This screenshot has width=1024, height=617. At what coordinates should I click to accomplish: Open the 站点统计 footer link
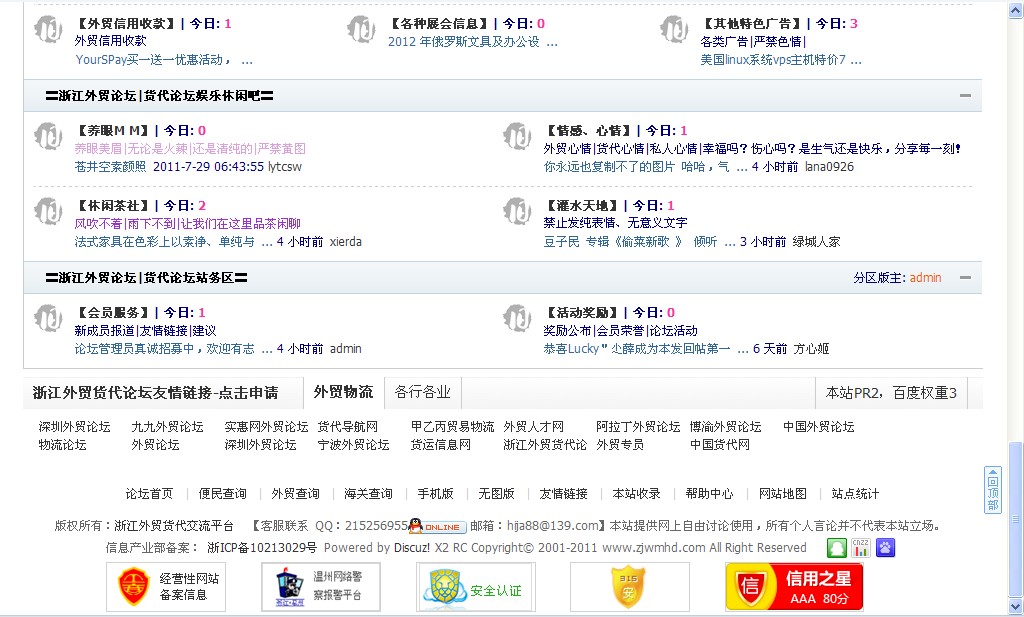tap(856, 494)
